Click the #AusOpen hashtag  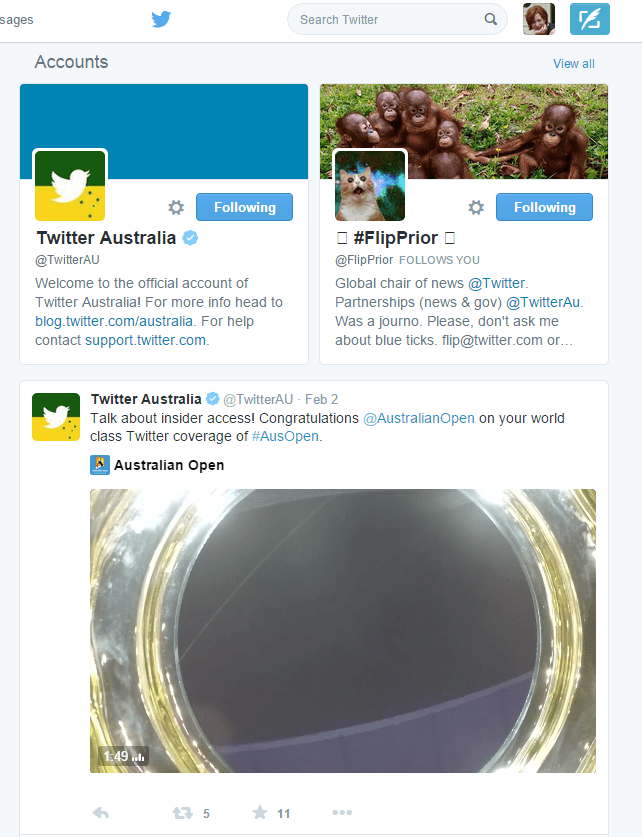pyautogui.click(x=285, y=437)
